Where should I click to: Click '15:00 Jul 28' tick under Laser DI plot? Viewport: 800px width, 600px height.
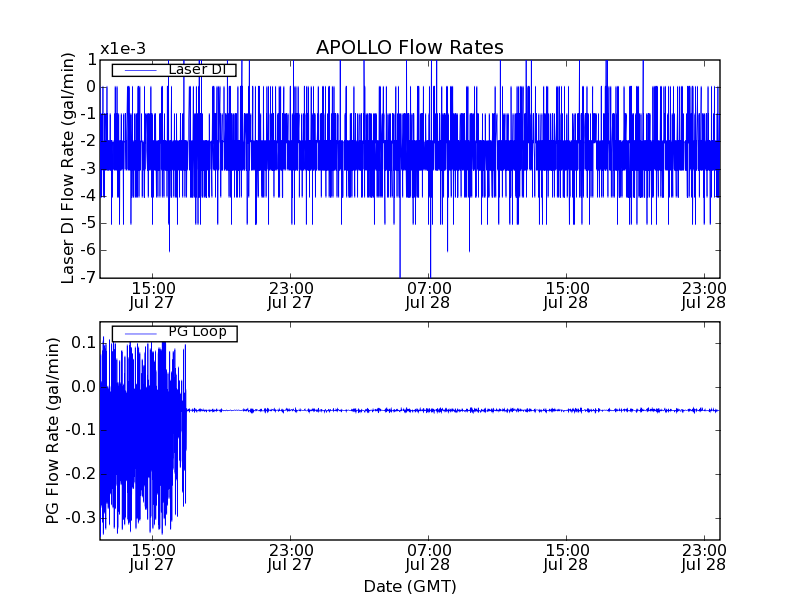coord(566,296)
